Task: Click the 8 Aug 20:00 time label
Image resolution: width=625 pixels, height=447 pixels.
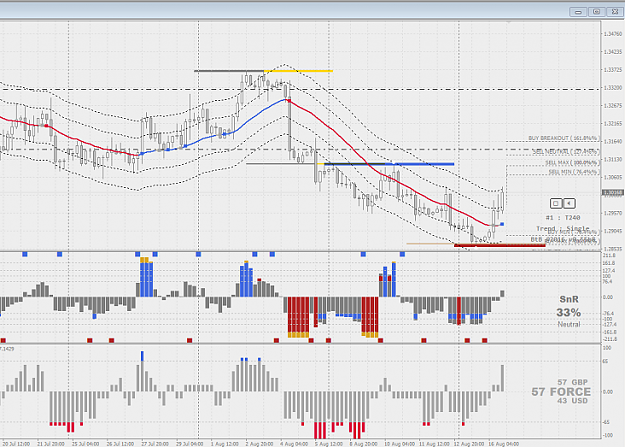Action: [364, 443]
